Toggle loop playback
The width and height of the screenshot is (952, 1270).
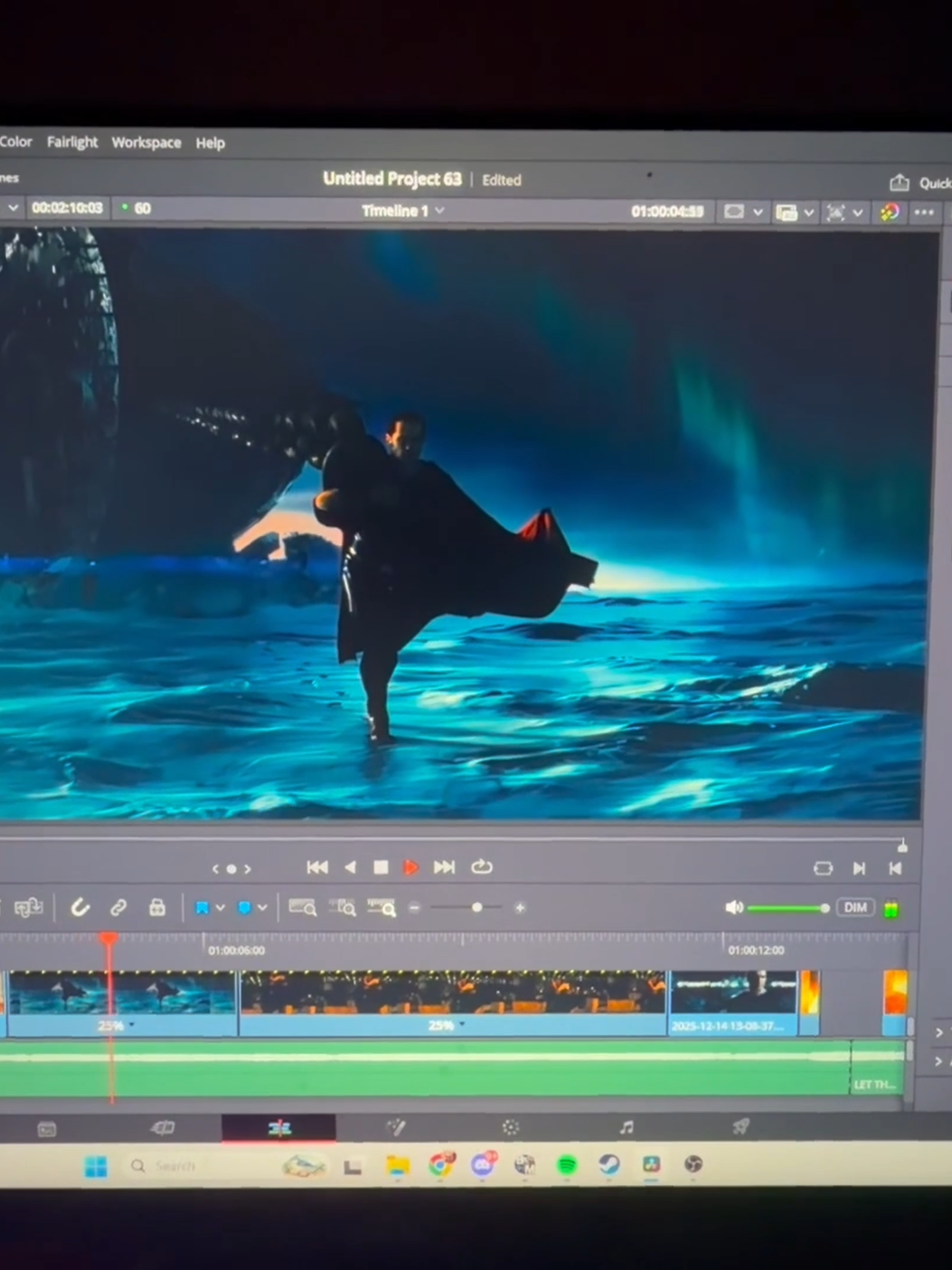[482, 867]
